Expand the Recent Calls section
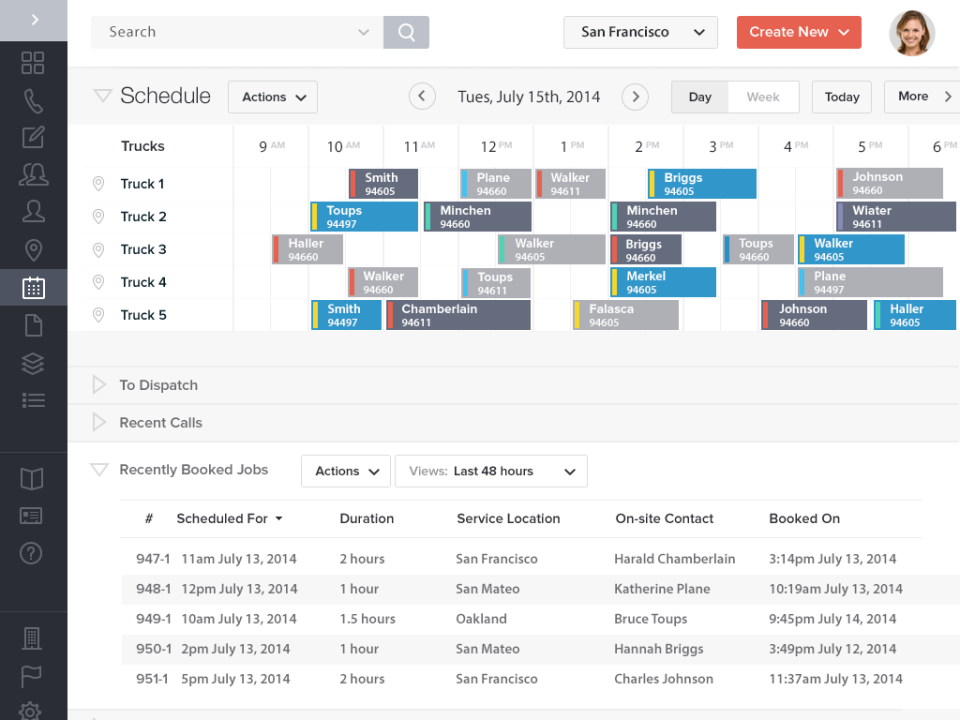Screen dimensions: 960x720 click(98, 422)
